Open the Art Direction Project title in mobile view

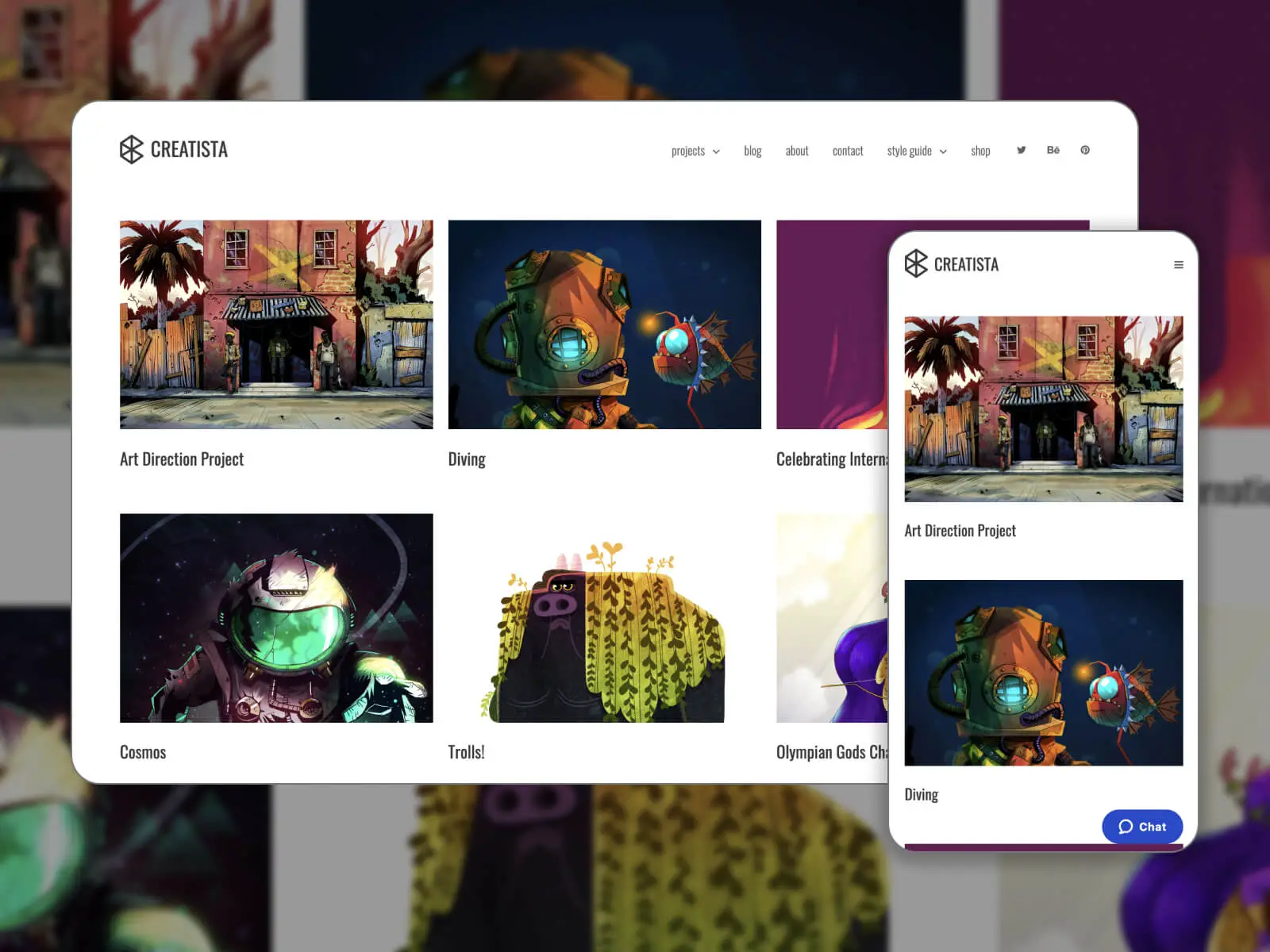(x=960, y=531)
